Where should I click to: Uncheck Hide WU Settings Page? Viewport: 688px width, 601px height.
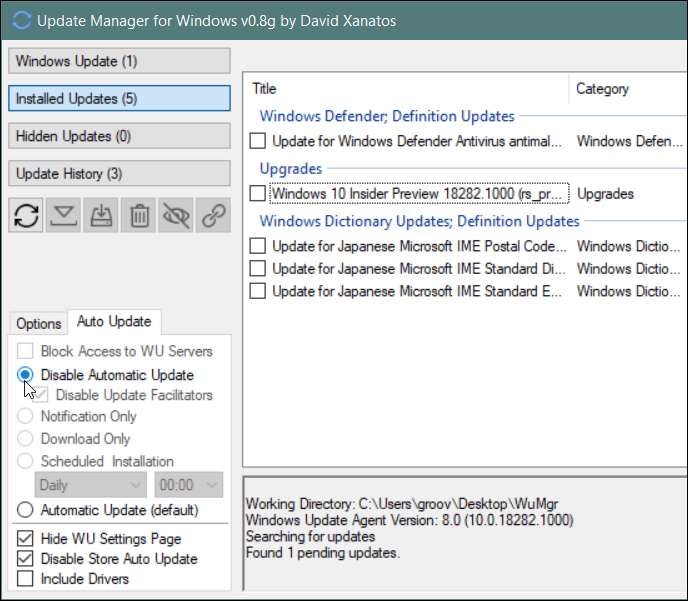[x=25, y=538]
